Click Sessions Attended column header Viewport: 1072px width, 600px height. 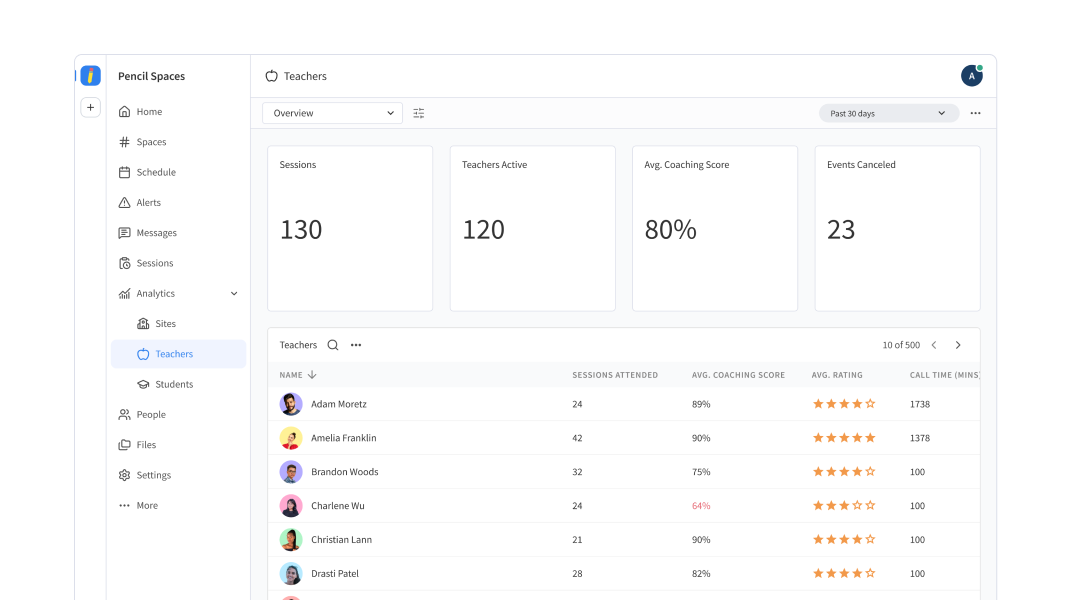[x=615, y=375]
